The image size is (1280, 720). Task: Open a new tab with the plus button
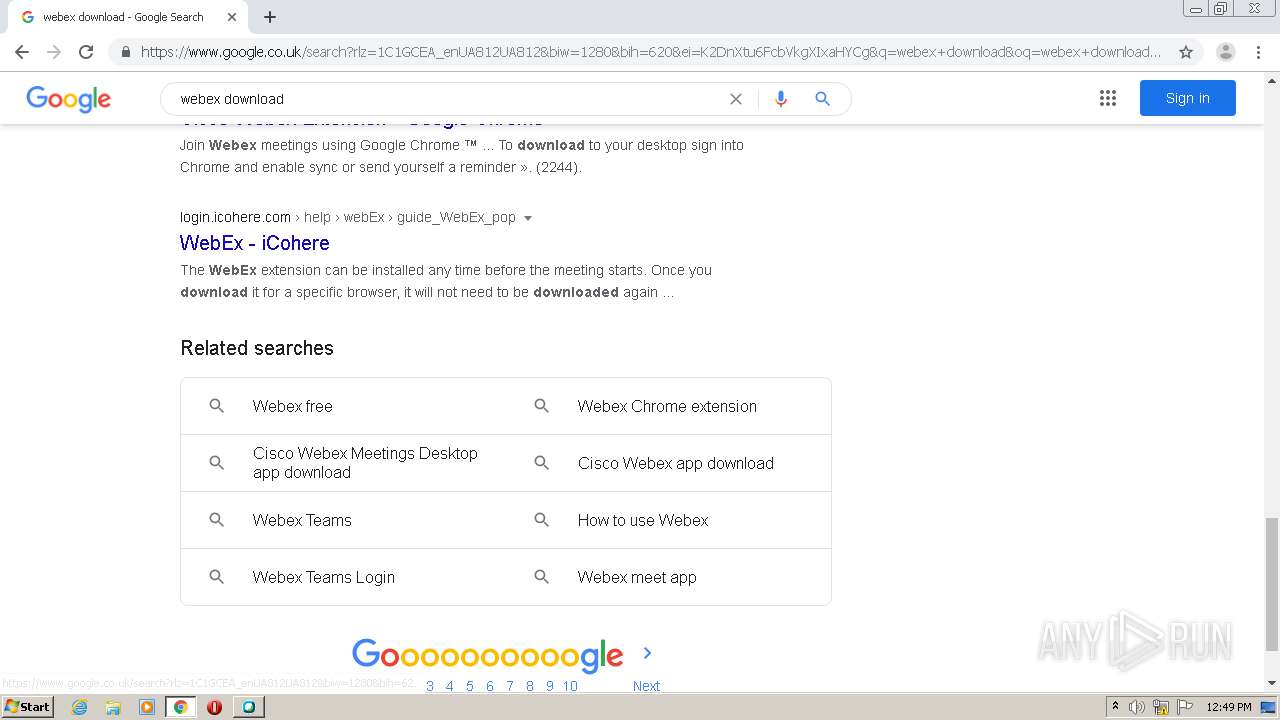click(270, 17)
